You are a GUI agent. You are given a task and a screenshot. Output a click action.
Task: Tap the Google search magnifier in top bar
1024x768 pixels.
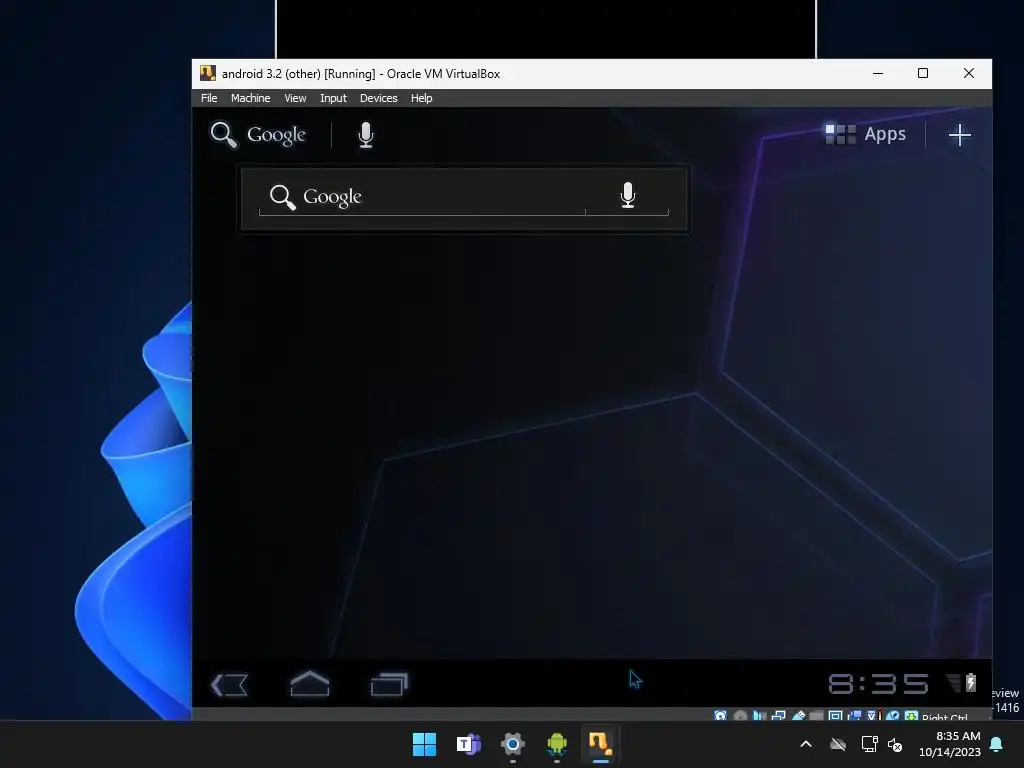click(x=223, y=135)
